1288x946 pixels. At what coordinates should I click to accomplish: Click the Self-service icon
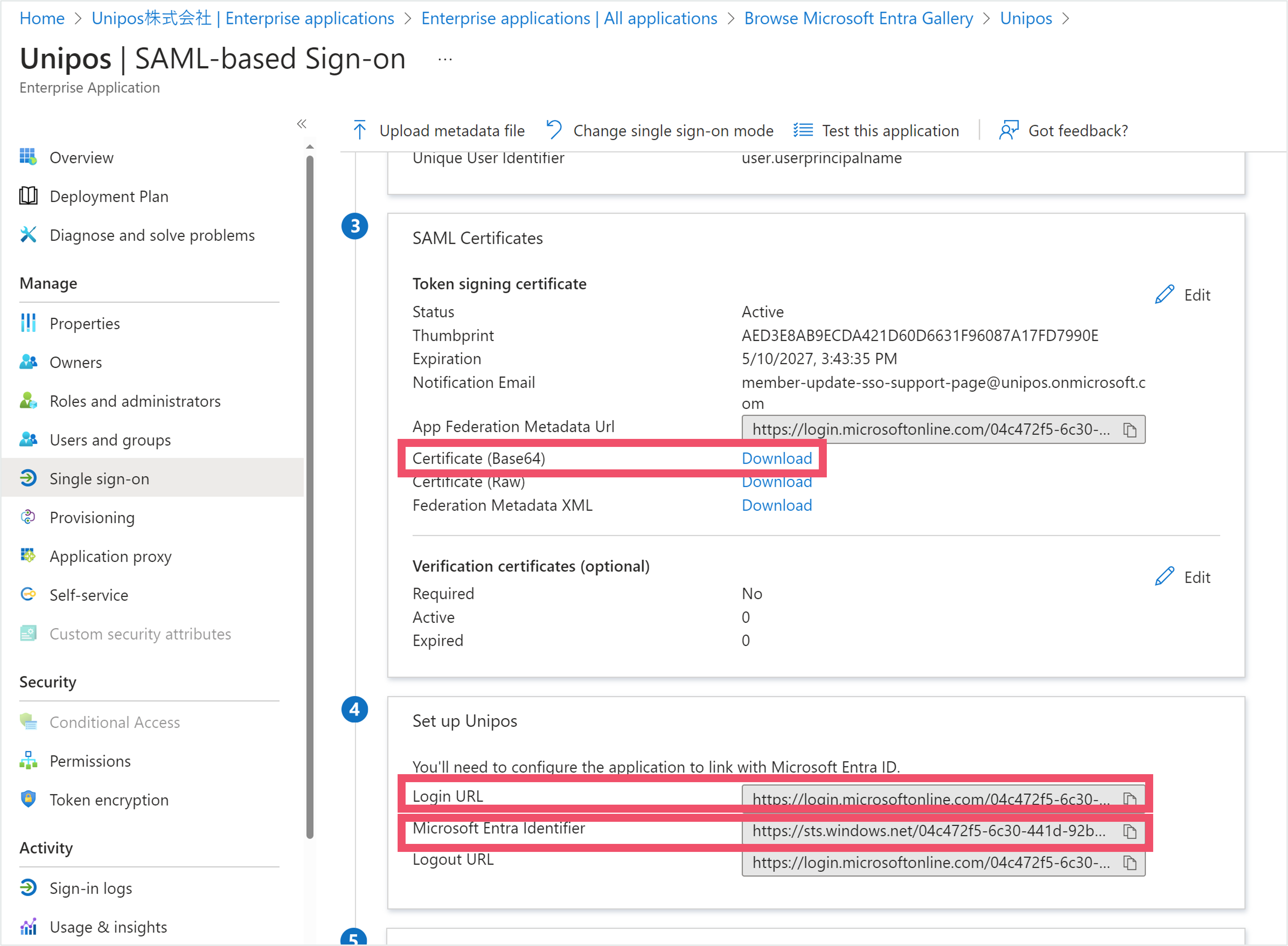[28, 595]
